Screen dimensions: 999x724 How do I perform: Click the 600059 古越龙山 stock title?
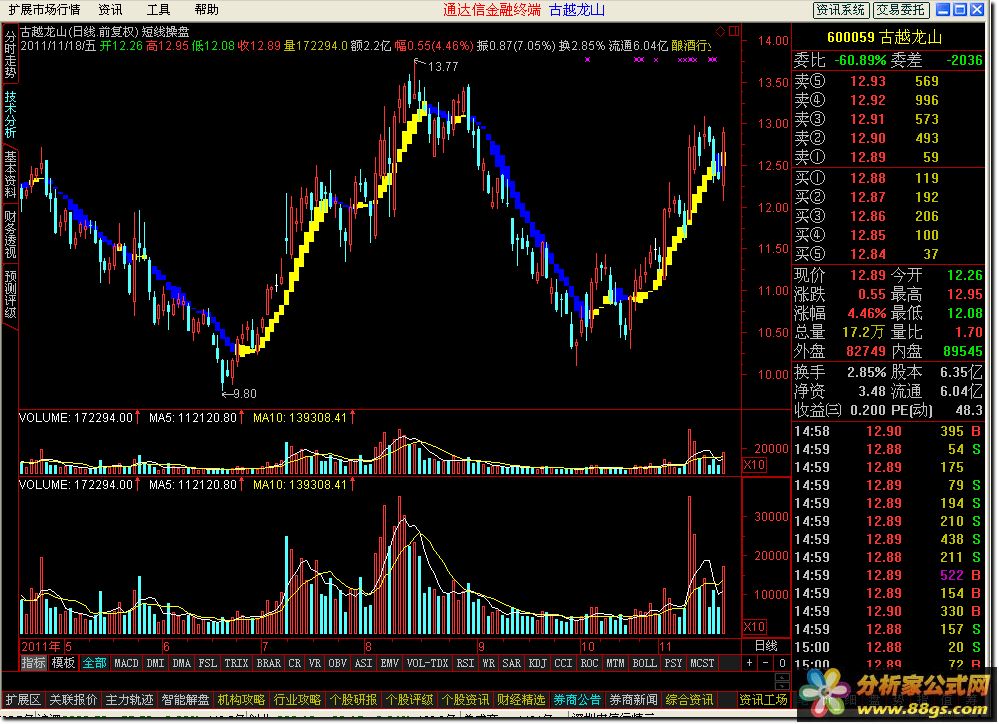(x=884, y=38)
